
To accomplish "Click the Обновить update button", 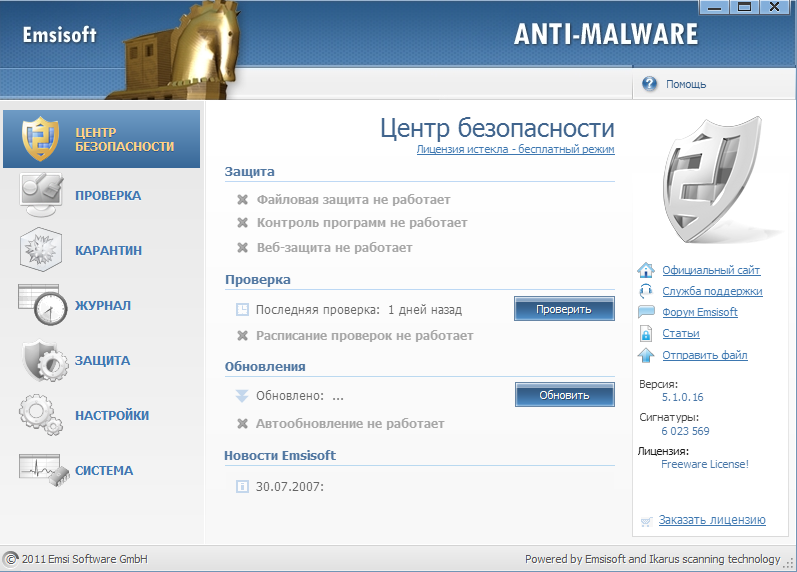I will (565, 395).
